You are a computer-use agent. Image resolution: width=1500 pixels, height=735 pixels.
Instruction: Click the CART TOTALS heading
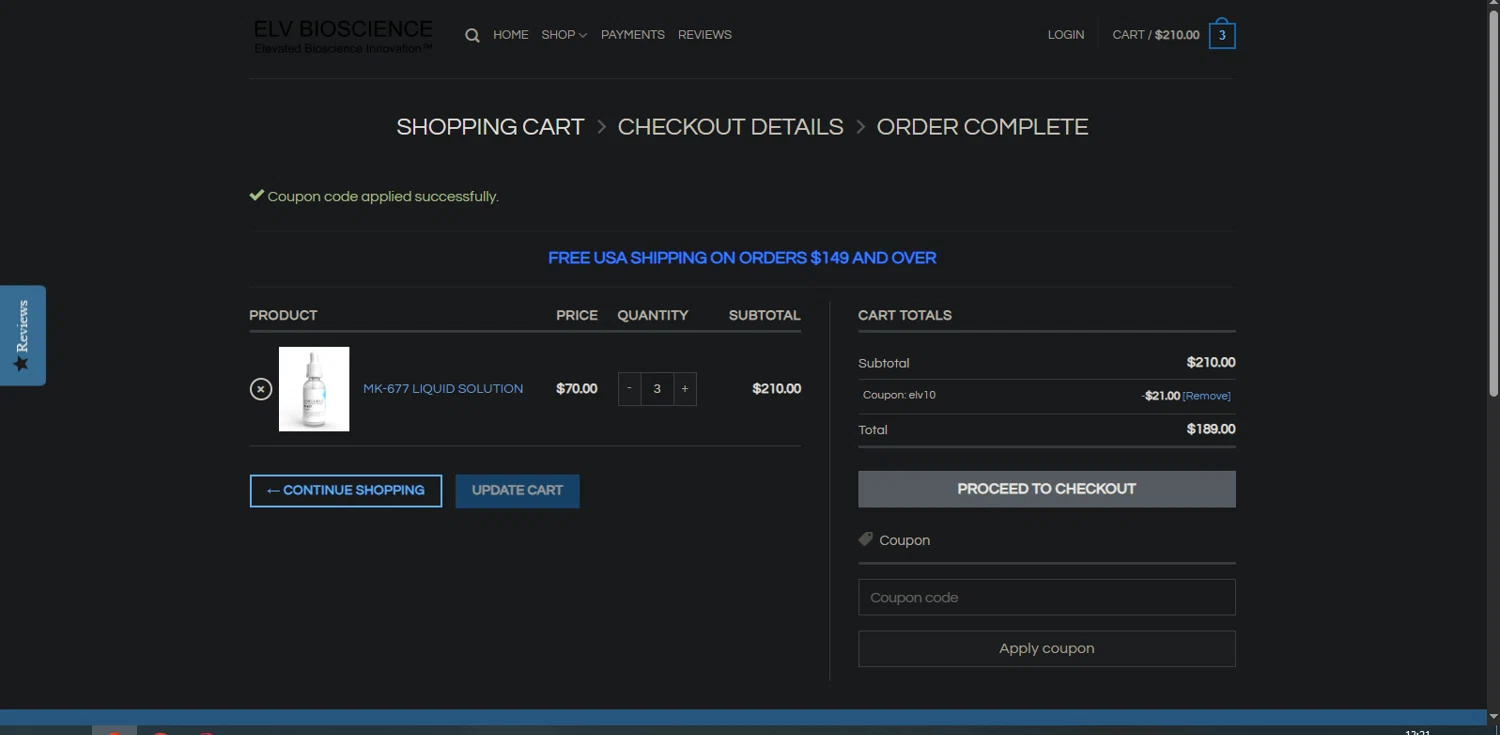point(905,315)
